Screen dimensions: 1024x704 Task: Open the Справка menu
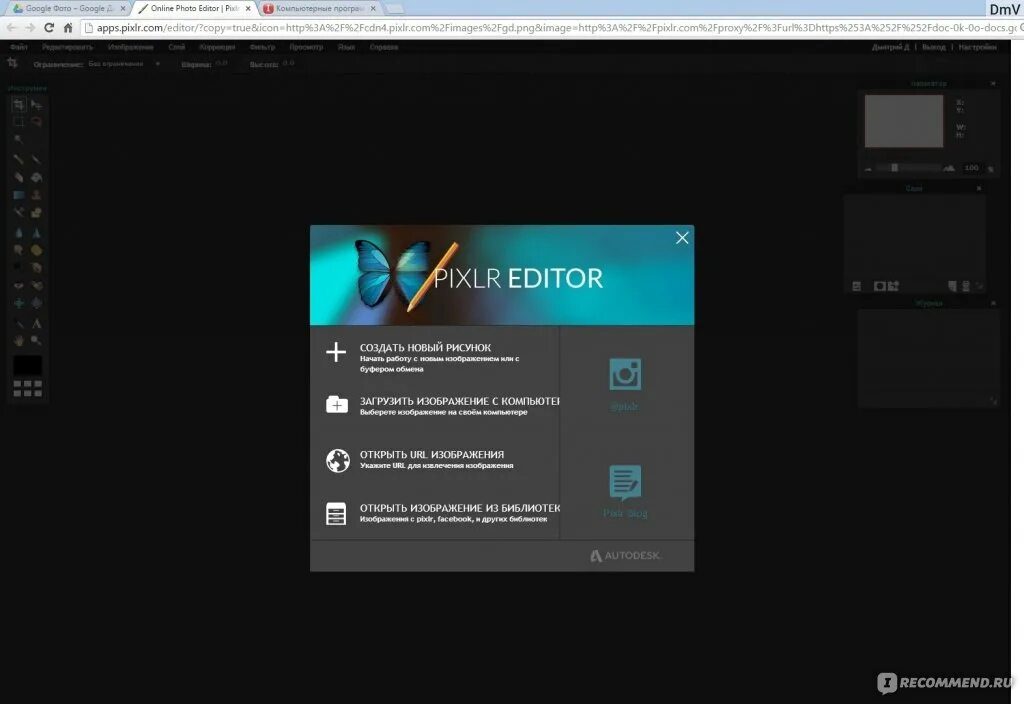384,47
